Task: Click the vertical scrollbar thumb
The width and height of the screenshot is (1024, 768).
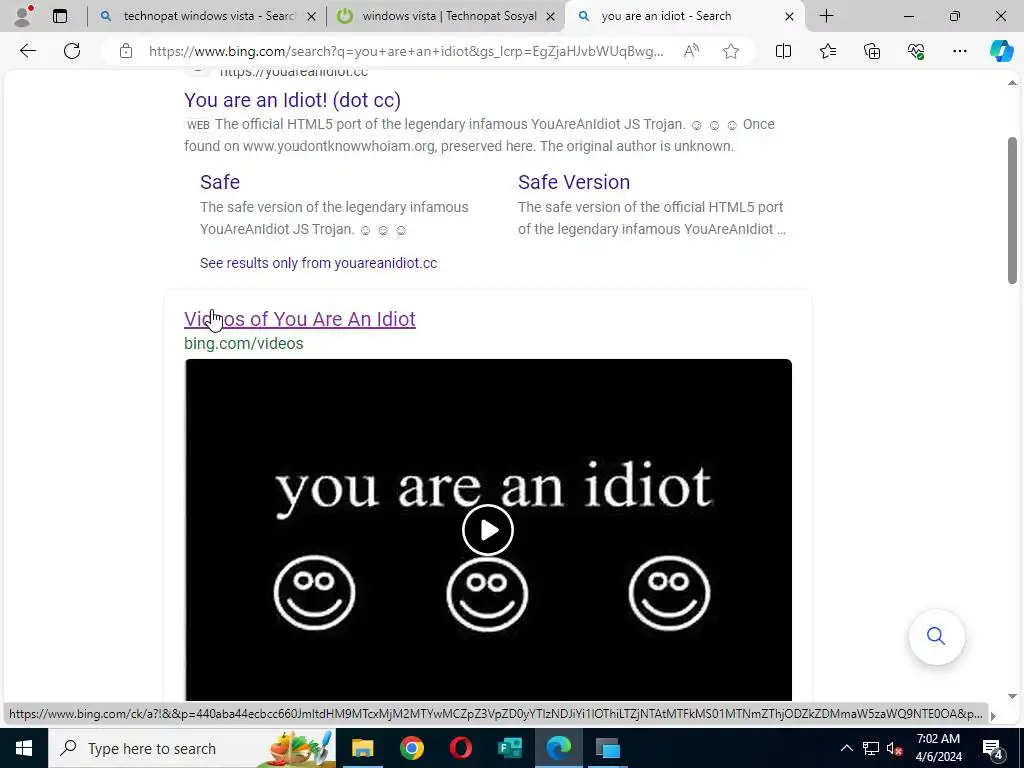Action: pyautogui.click(x=1012, y=210)
